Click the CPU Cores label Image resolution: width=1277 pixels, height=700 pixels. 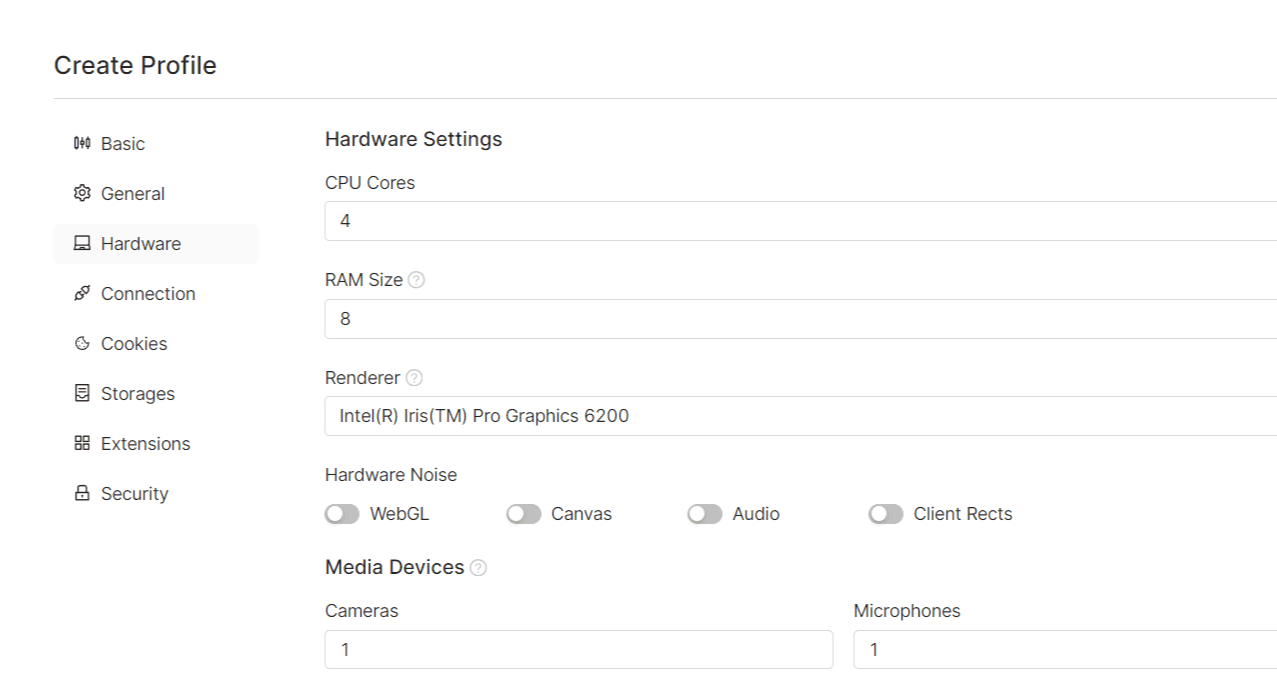(x=370, y=184)
